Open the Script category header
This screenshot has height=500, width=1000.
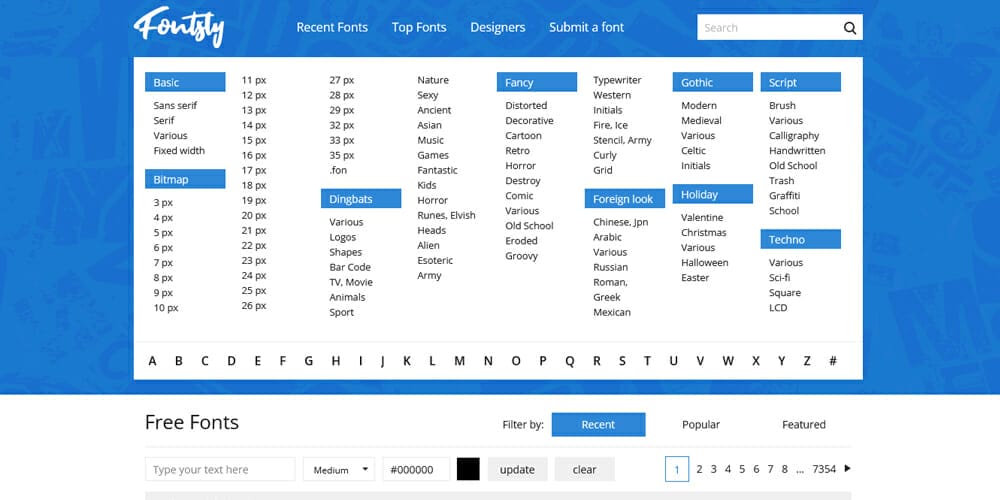coord(800,82)
